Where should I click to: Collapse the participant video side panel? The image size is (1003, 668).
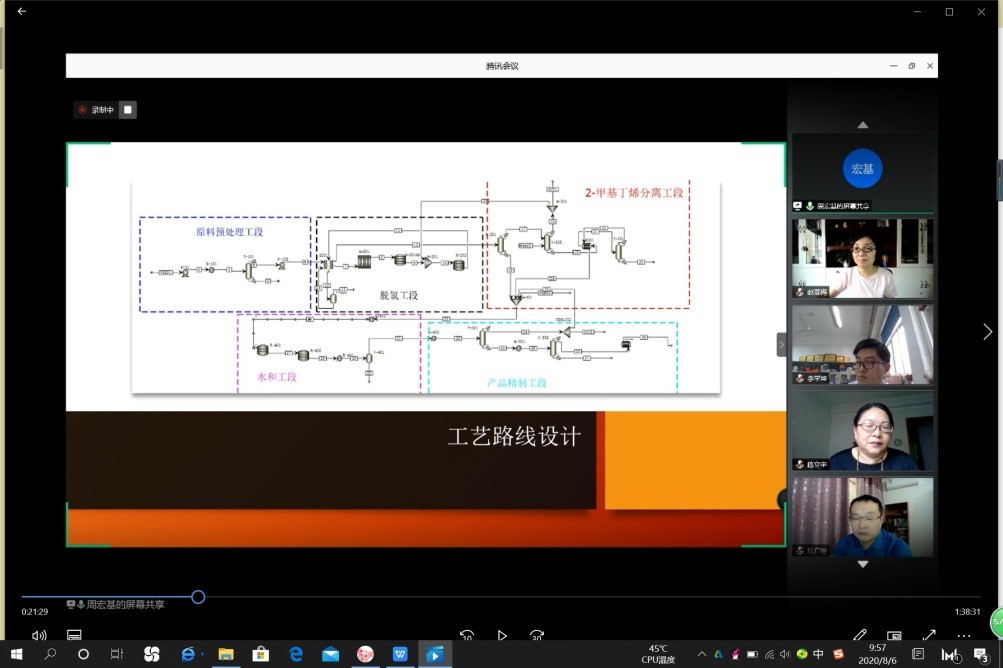(x=782, y=344)
